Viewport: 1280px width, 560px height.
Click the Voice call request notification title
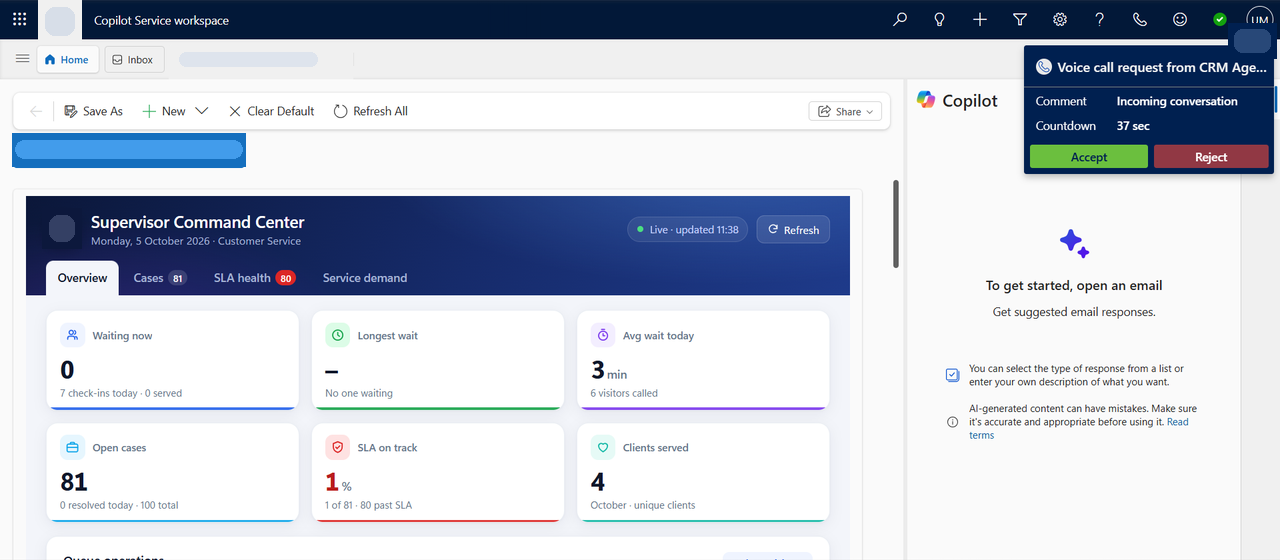coord(1162,67)
